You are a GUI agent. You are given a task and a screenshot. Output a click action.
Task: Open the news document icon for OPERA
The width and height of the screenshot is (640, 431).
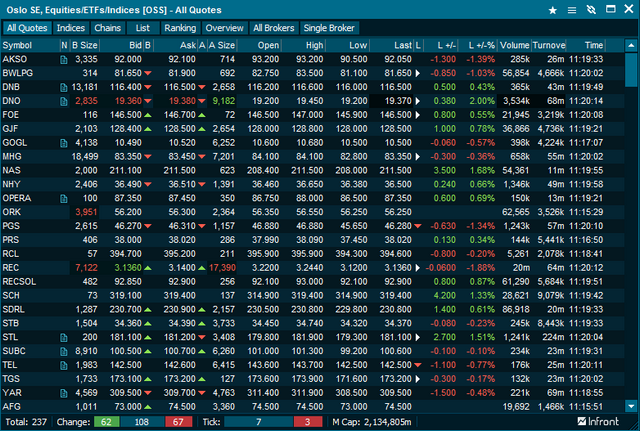tap(64, 199)
